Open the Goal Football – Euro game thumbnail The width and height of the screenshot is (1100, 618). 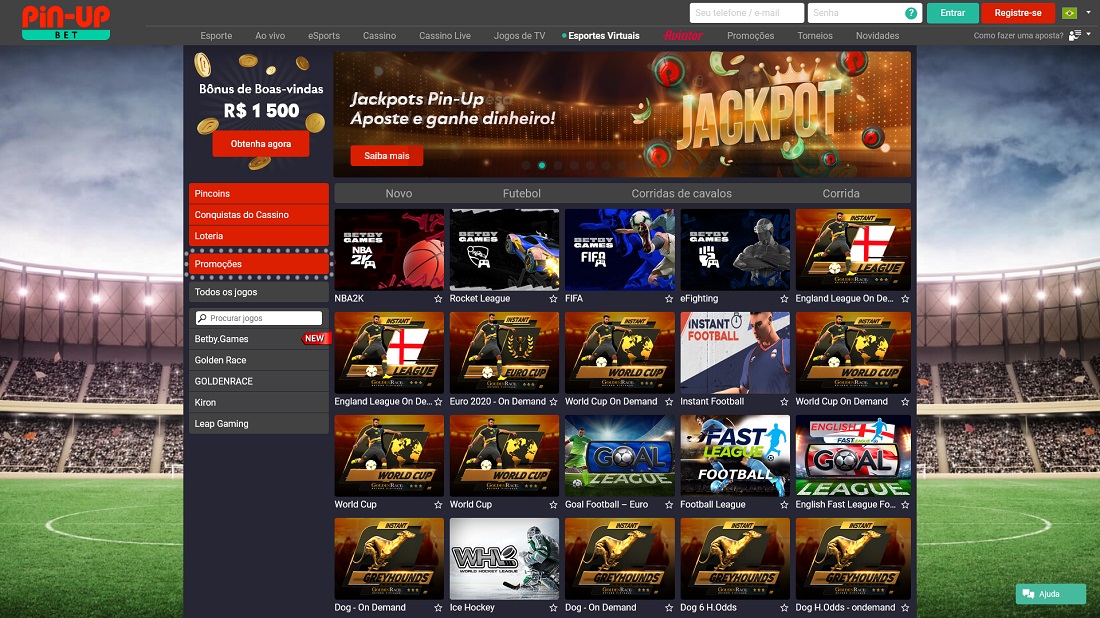coord(622,456)
